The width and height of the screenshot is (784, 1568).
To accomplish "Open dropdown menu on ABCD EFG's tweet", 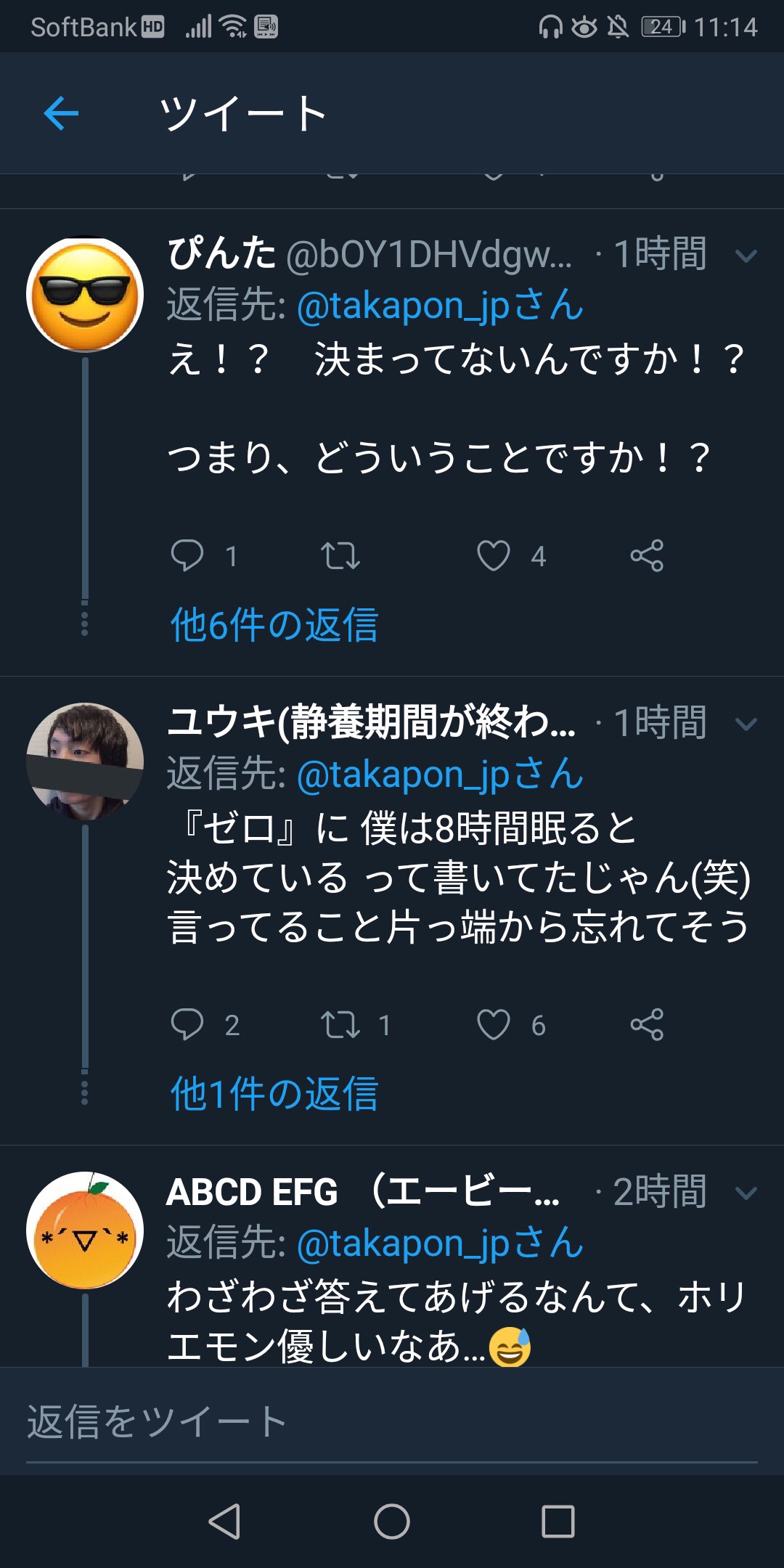I will tap(746, 1193).
